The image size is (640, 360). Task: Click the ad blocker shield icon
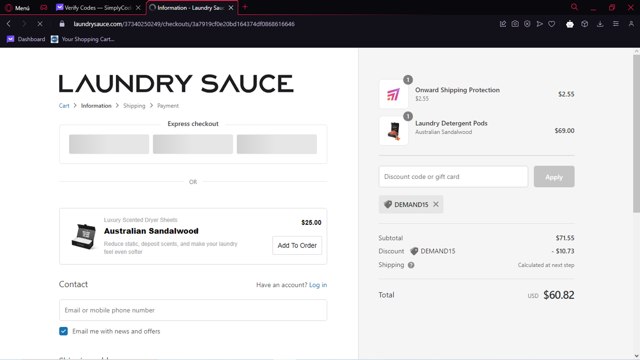527,24
